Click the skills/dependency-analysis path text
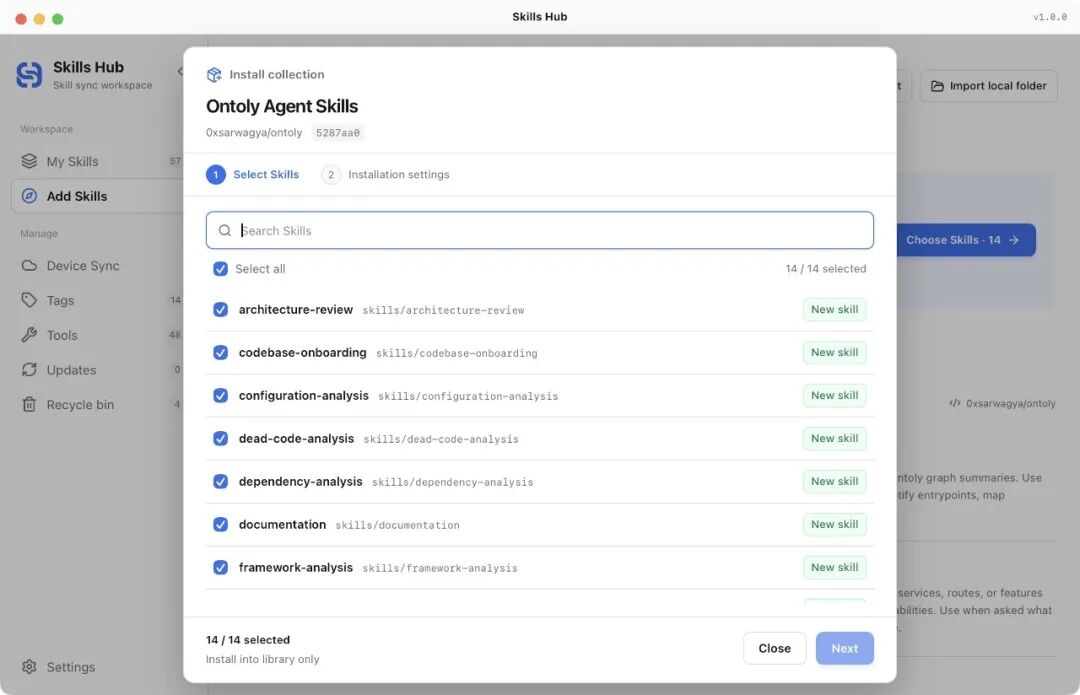Screen dimensions: 1080x695 pos(453,482)
